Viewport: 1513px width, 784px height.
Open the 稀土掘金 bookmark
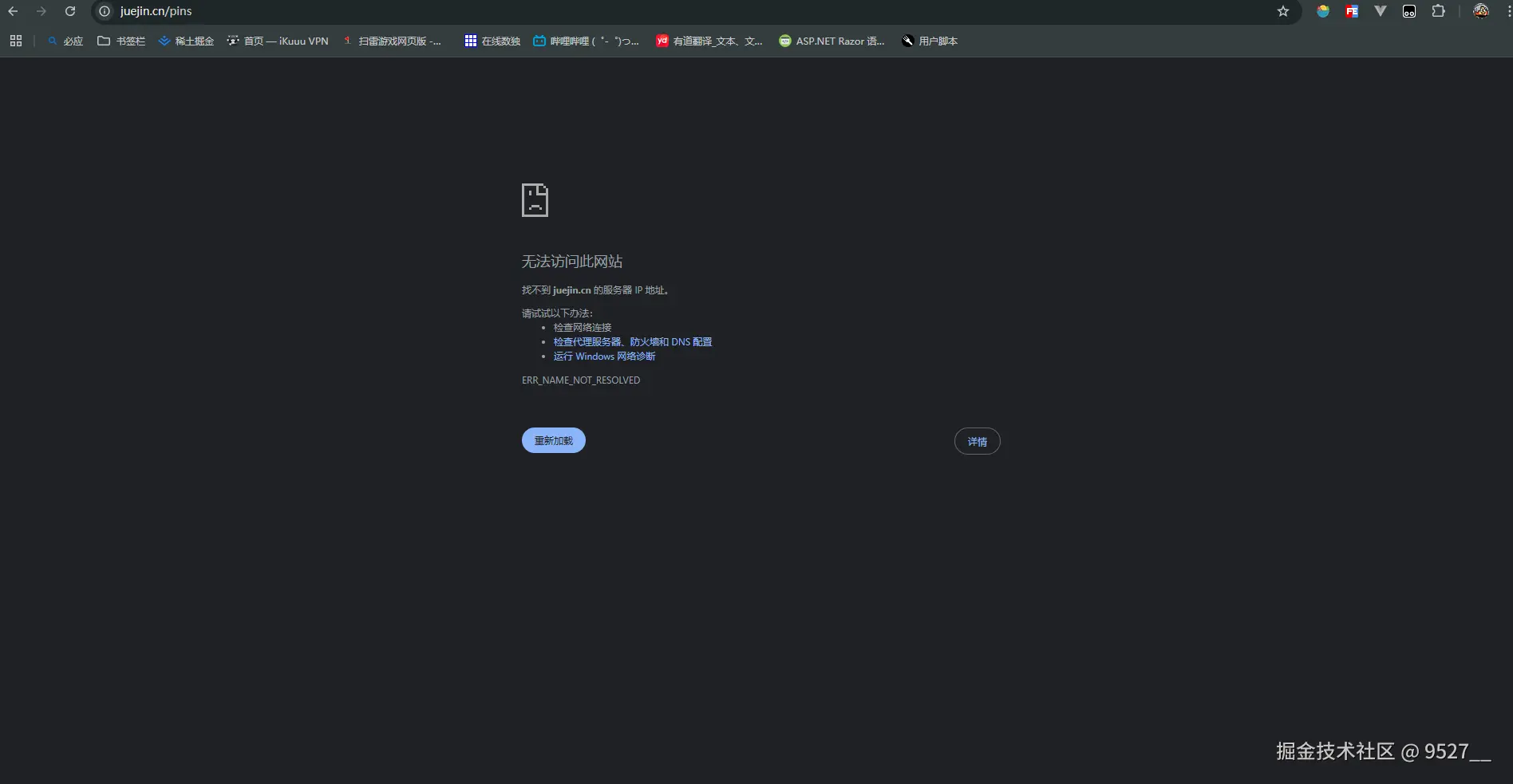tap(187, 41)
